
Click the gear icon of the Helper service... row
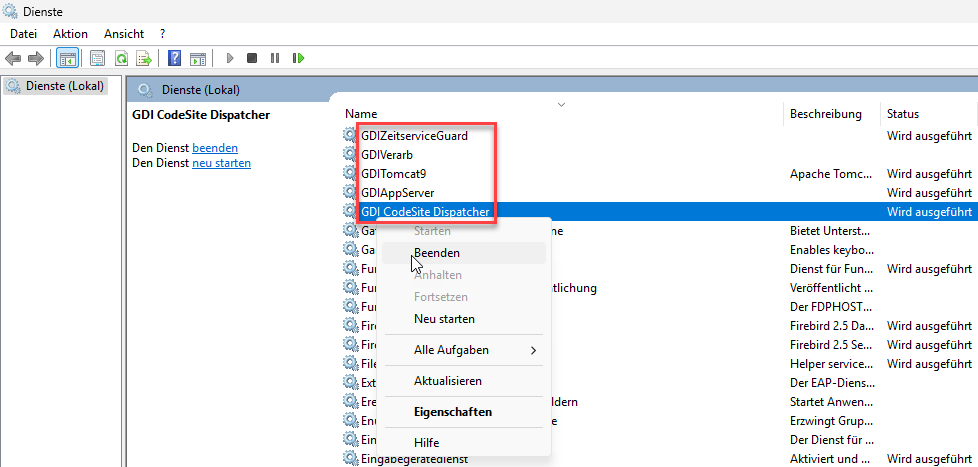coord(351,363)
